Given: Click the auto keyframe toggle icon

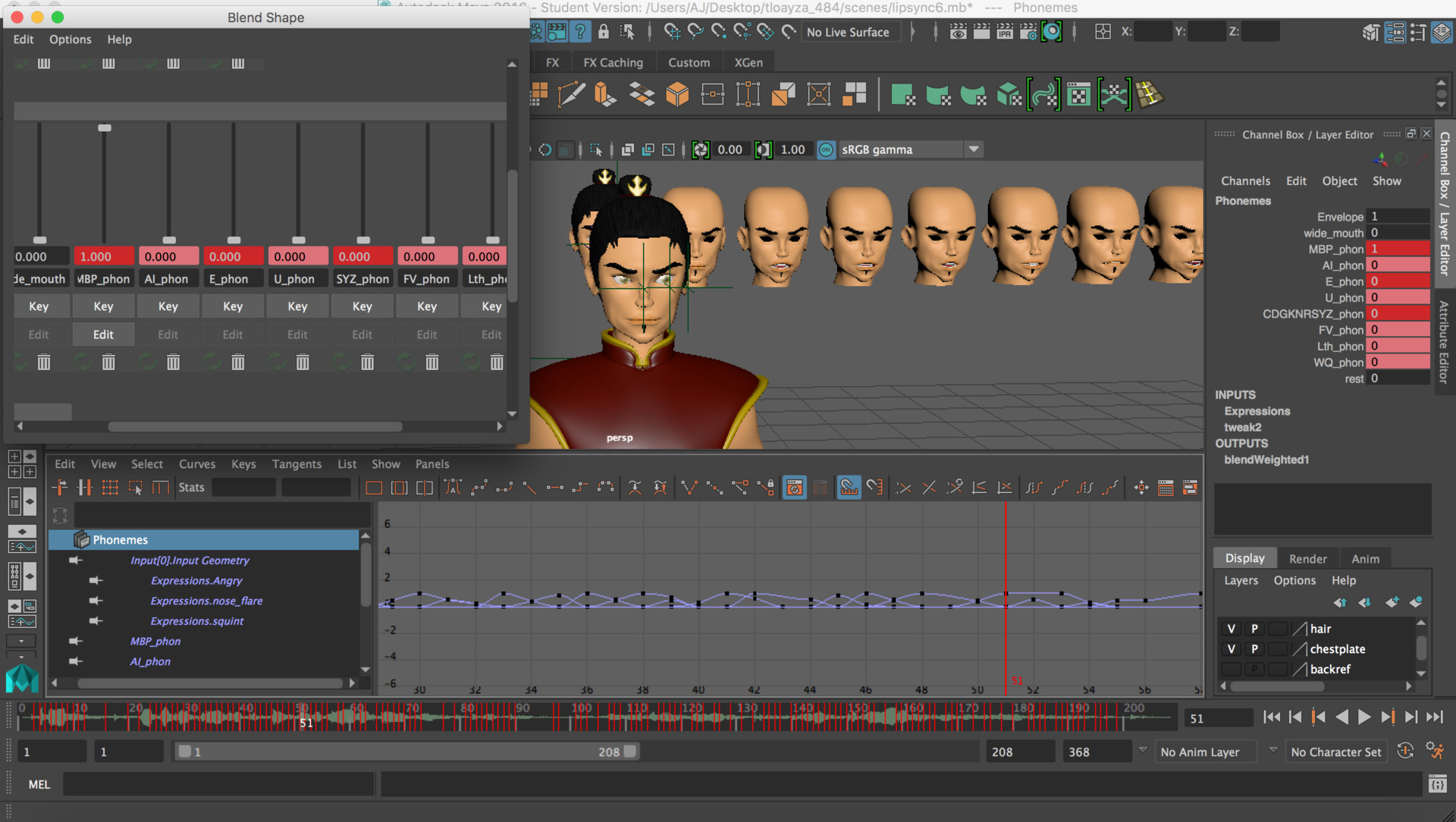Looking at the screenshot, I should (x=1405, y=751).
